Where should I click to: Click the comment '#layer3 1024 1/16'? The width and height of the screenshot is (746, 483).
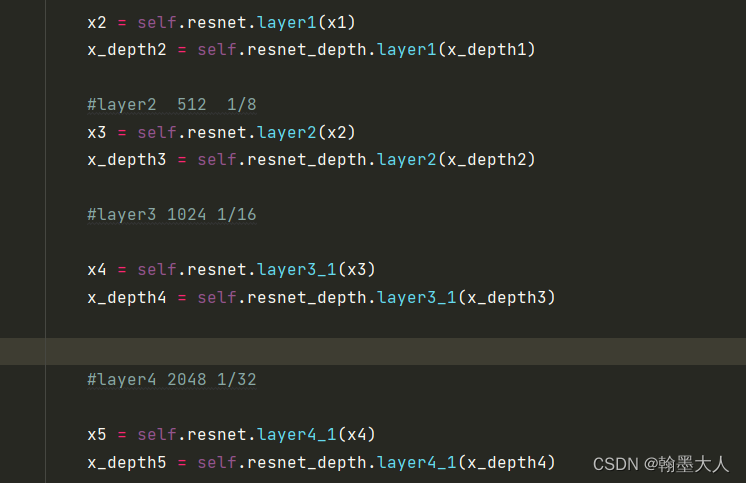pyautogui.click(x=172, y=215)
